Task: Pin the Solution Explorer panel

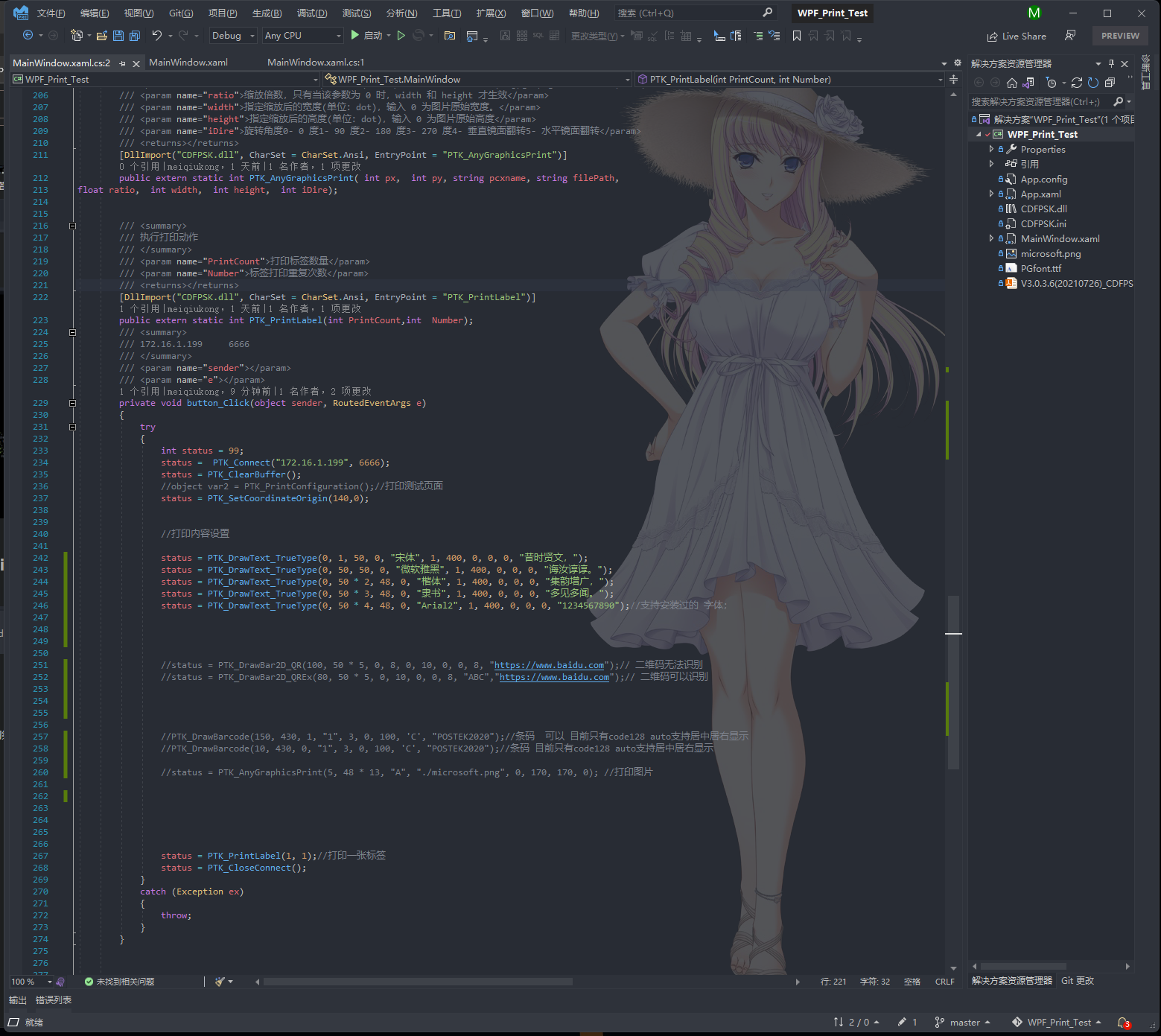Action: (1112, 63)
